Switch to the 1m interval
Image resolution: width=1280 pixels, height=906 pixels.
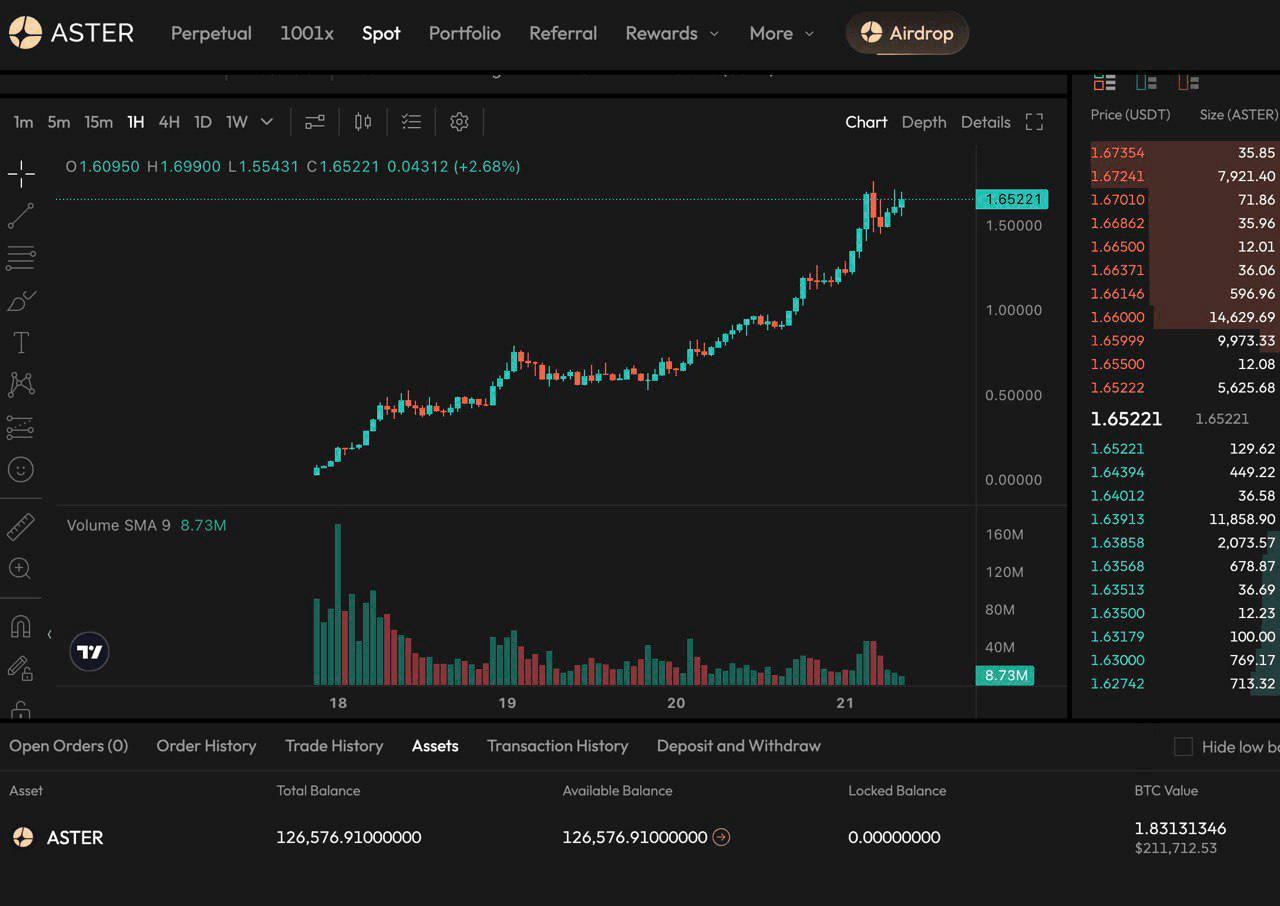(23, 122)
